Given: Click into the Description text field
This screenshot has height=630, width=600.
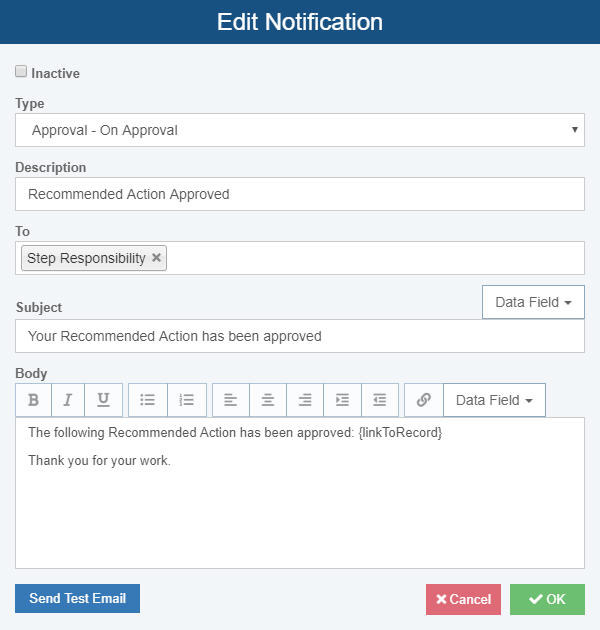Looking at the screenshot, I should pyautogui.click(x=300, y=194).
